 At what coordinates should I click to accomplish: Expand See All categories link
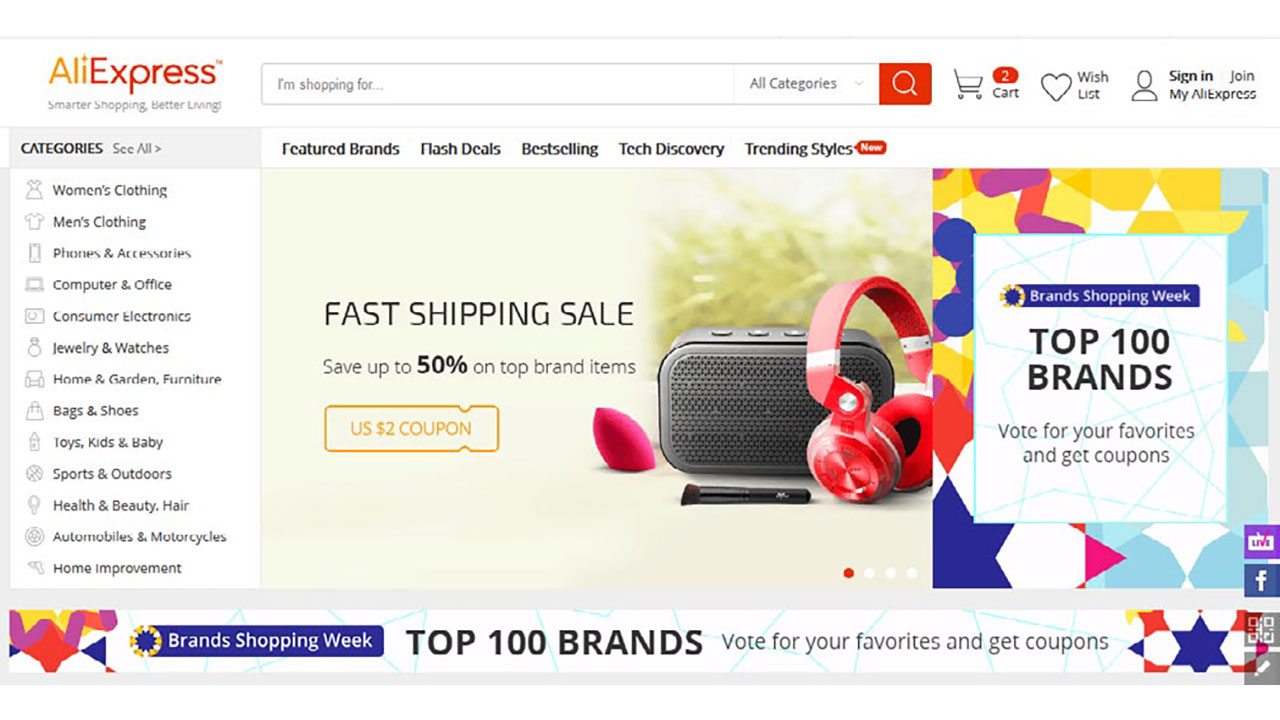137,149
